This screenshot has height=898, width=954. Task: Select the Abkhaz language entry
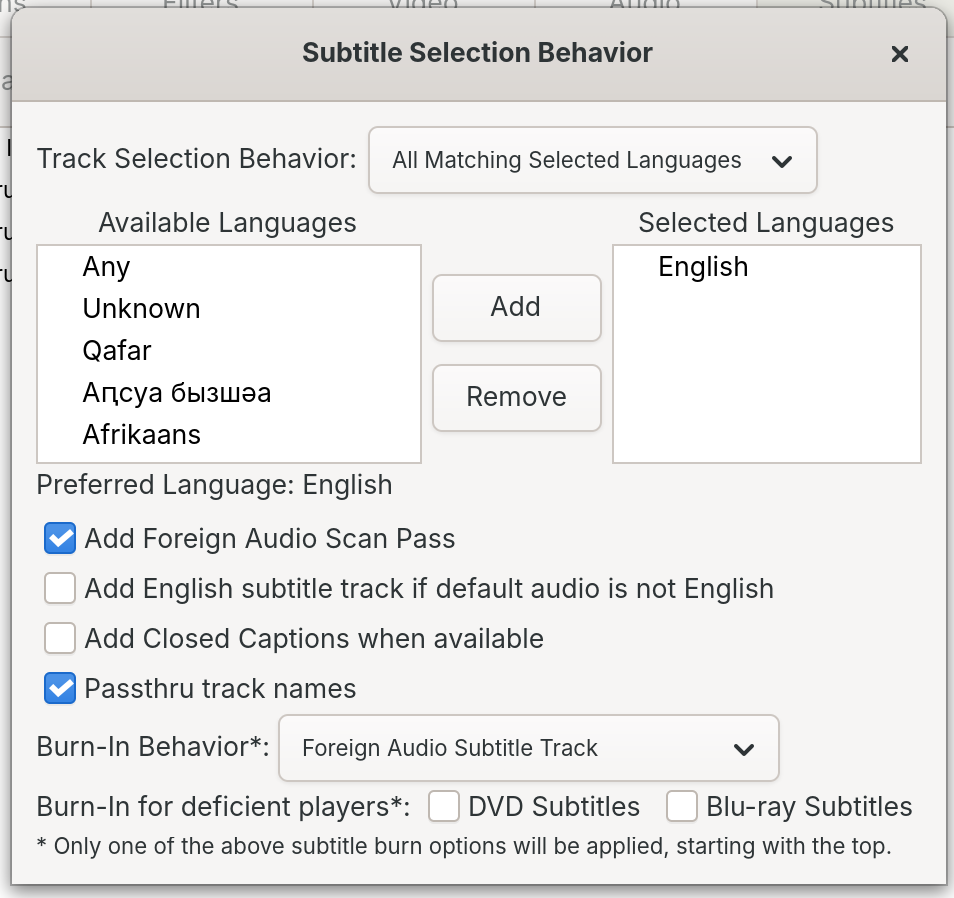click(x=176, y=392)
